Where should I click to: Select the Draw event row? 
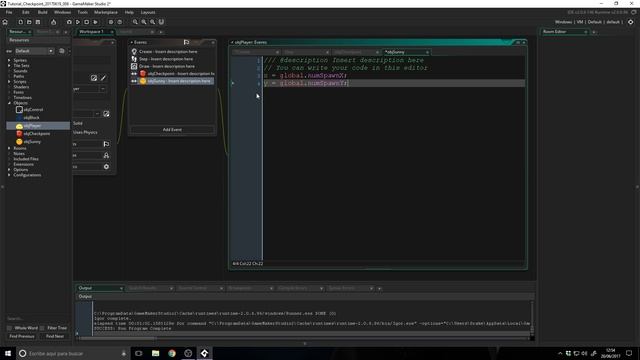(173, 66)
